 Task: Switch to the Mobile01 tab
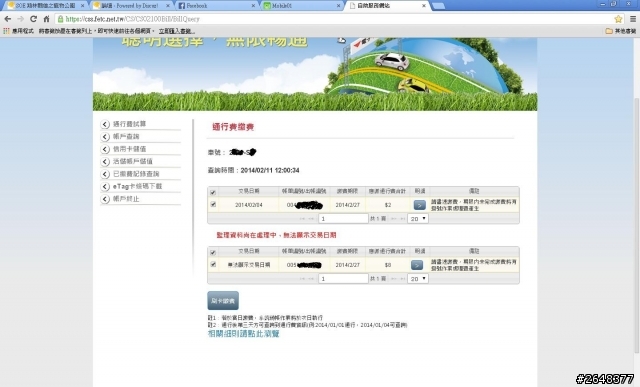tap(302, 6)
